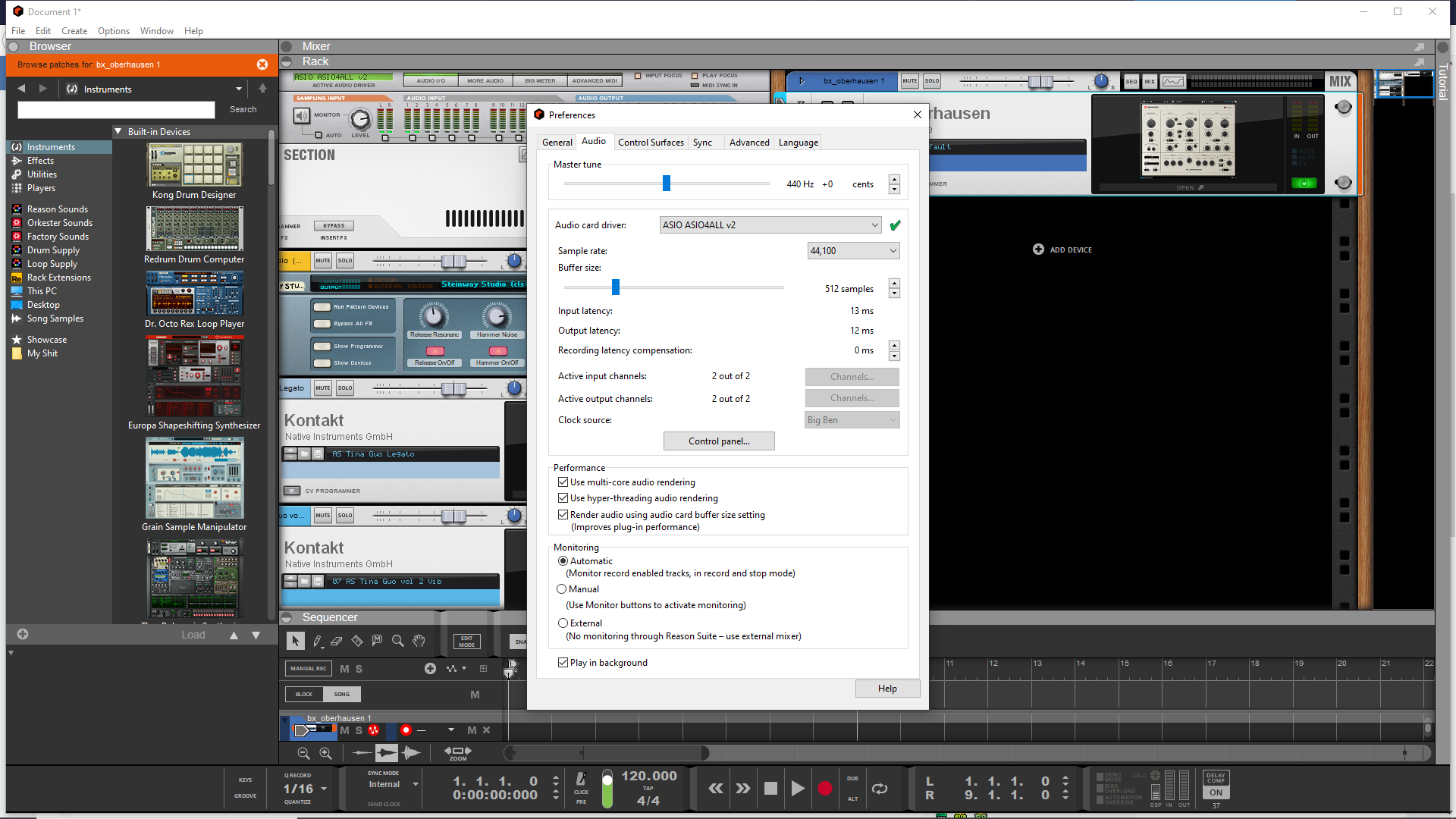Screen dimensions: 1456x819
Task: Click the Control panel button
Action: point(718,440)
